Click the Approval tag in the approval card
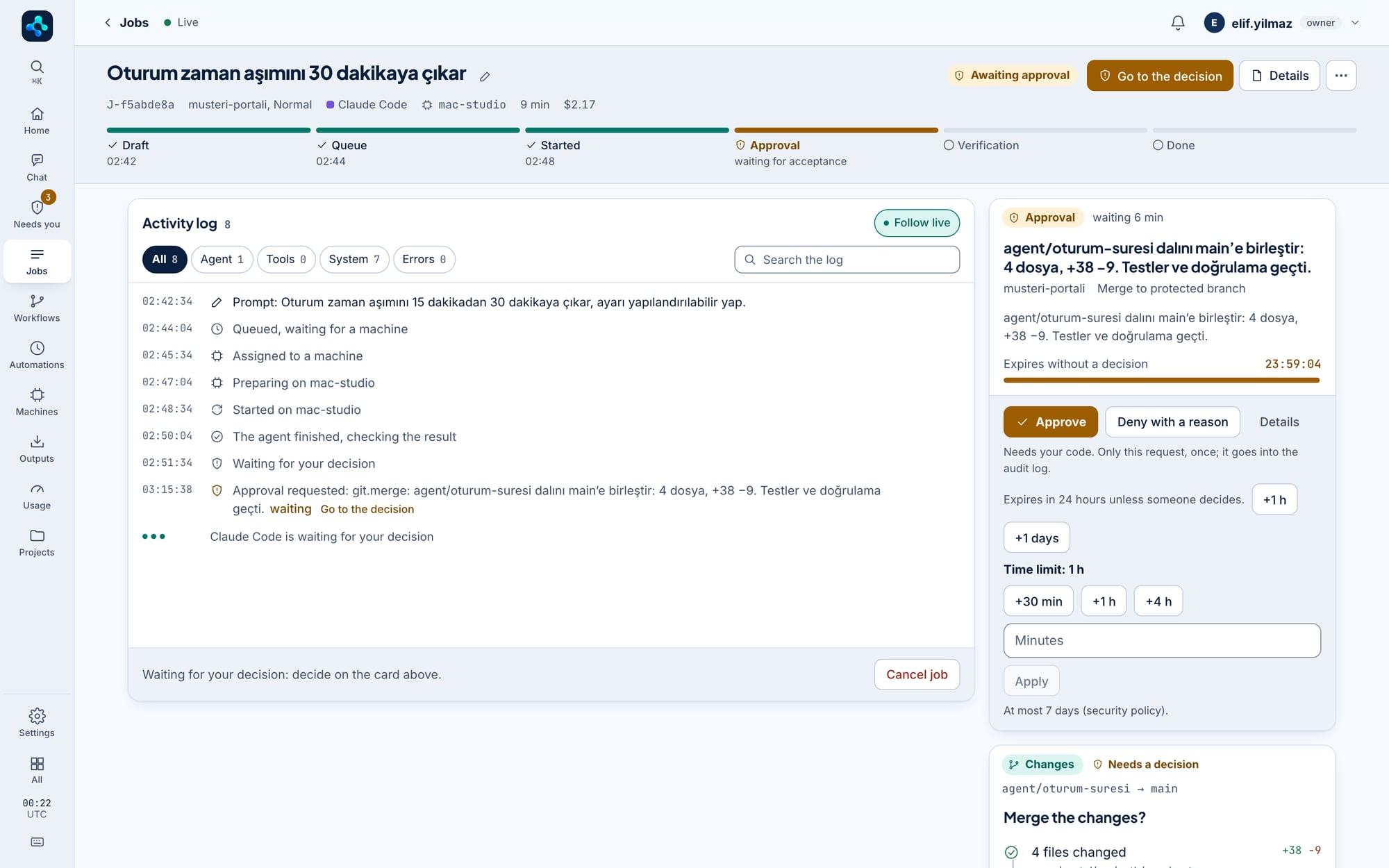 1042,217
